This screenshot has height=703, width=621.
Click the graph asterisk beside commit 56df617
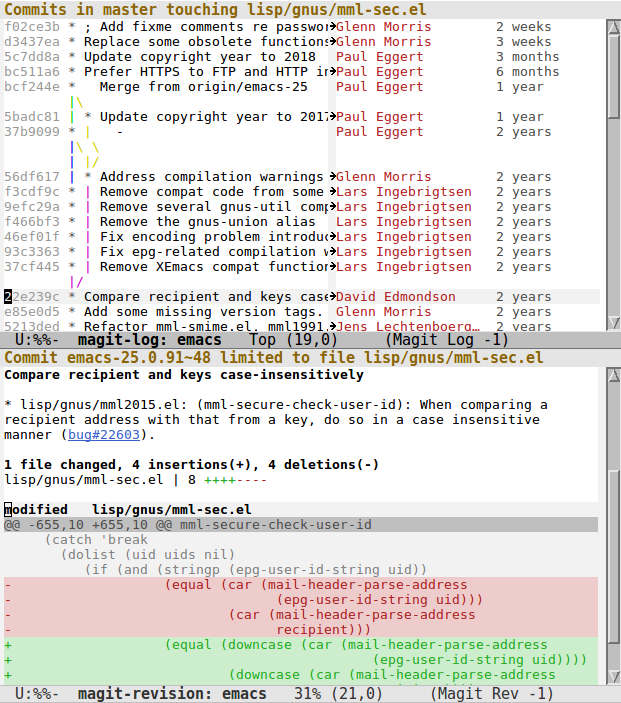73,177
